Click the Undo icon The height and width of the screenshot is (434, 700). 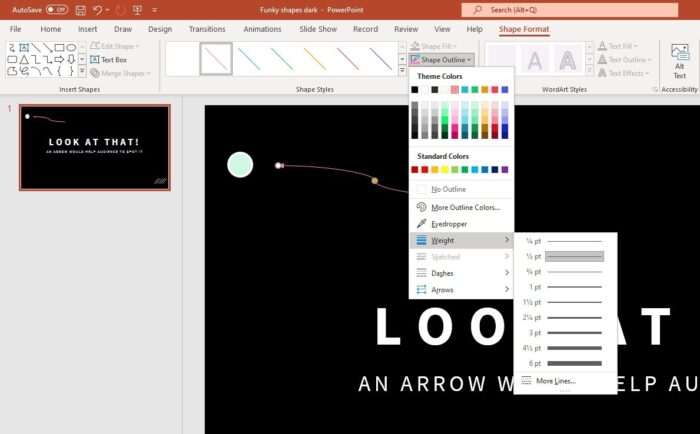tap(97, 10)
